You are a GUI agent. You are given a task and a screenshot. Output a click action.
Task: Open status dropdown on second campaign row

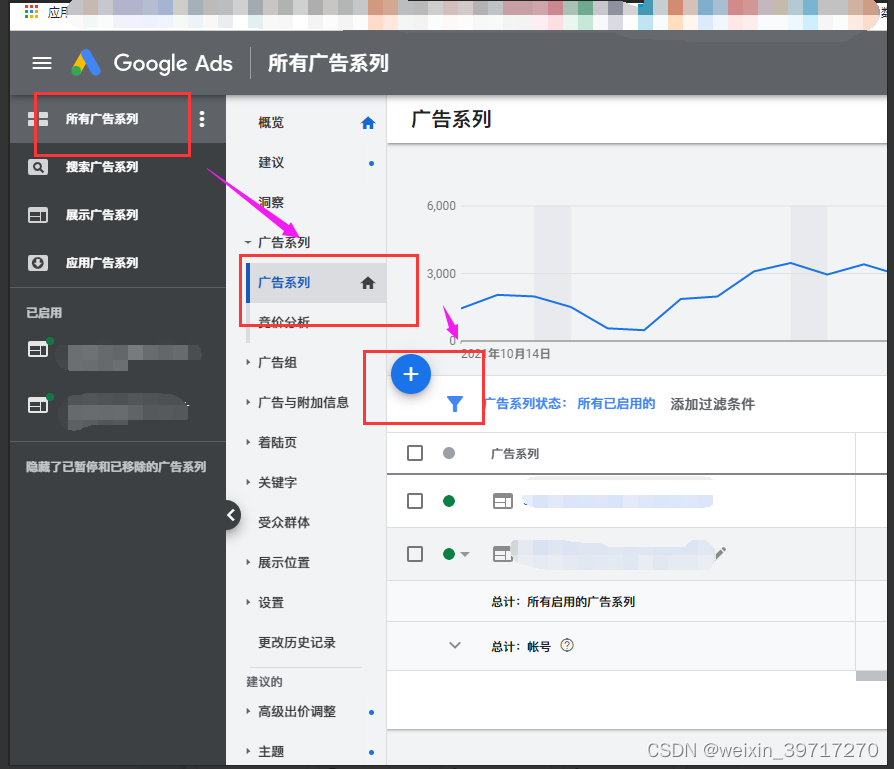click(x=465, y=554)
